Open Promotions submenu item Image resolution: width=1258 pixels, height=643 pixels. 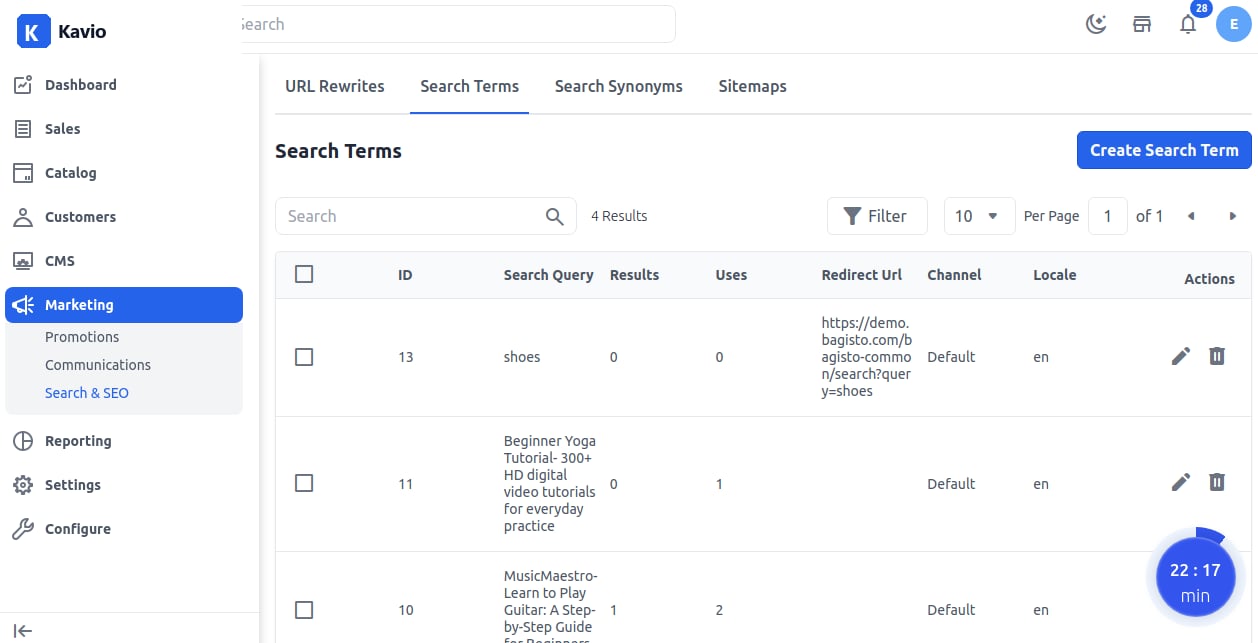[82, 337]
